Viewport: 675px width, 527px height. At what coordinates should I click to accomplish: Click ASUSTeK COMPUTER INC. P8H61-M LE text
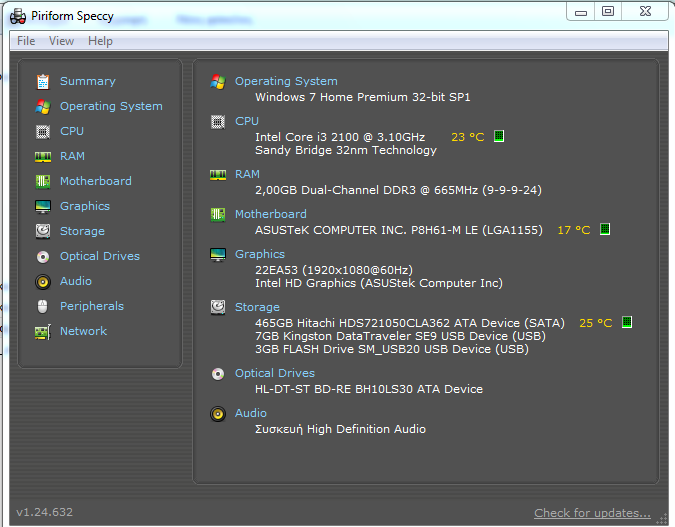399,230
